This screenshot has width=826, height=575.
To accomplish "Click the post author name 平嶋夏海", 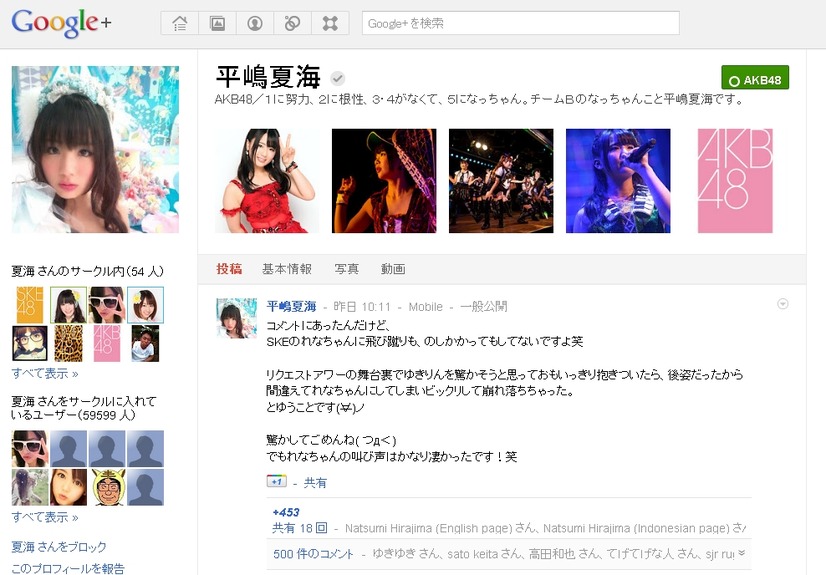I will pyautogui.click(x=291, y=306).
